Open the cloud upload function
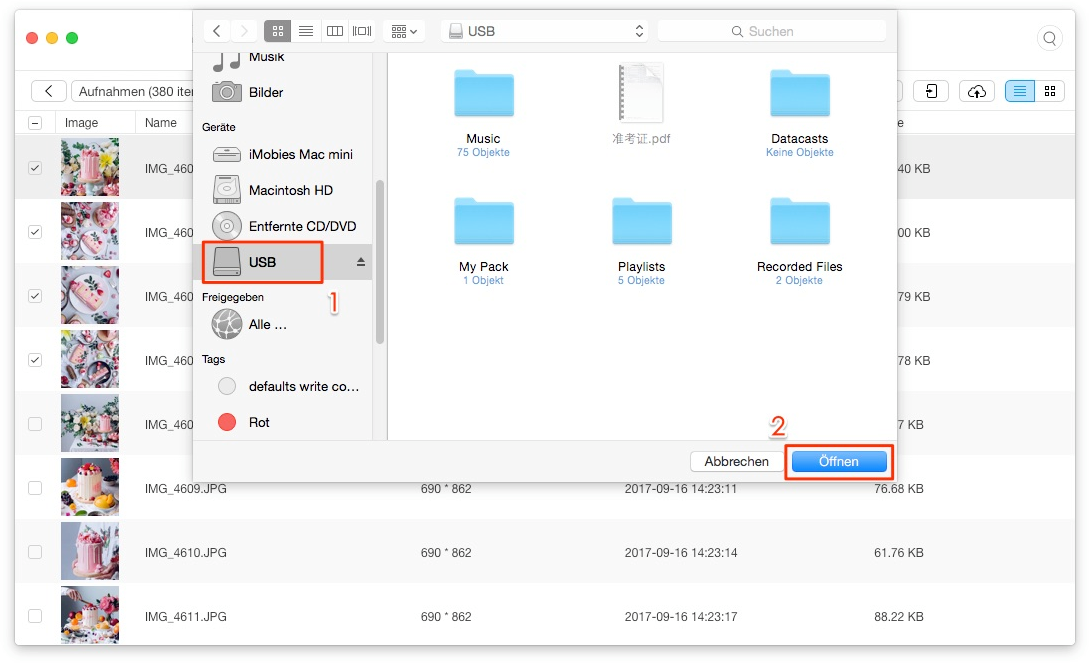 click(976, 91)
